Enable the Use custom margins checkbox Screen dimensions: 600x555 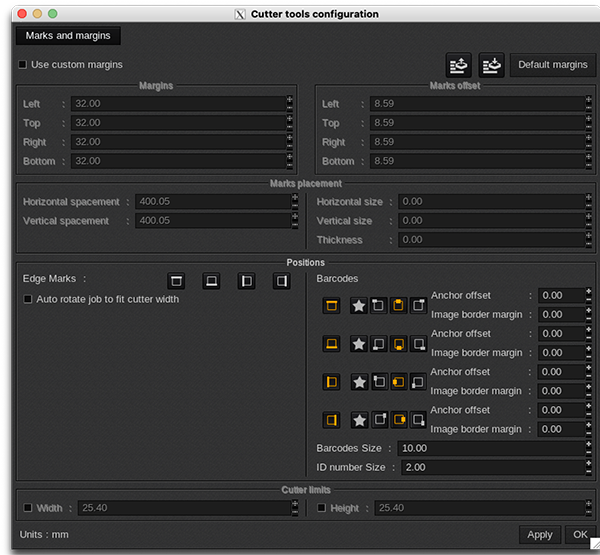[23, 65]
